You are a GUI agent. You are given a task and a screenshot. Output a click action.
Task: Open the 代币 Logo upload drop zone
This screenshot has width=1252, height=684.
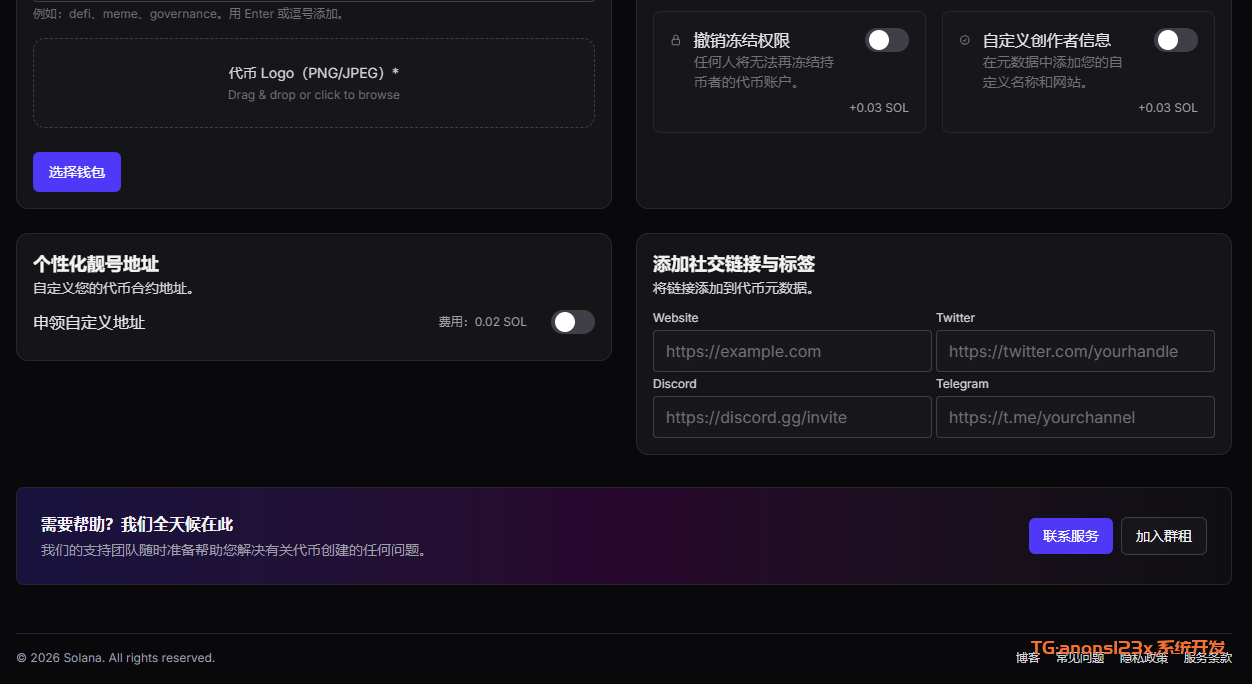pyautogui.click(x=314, y=83)
